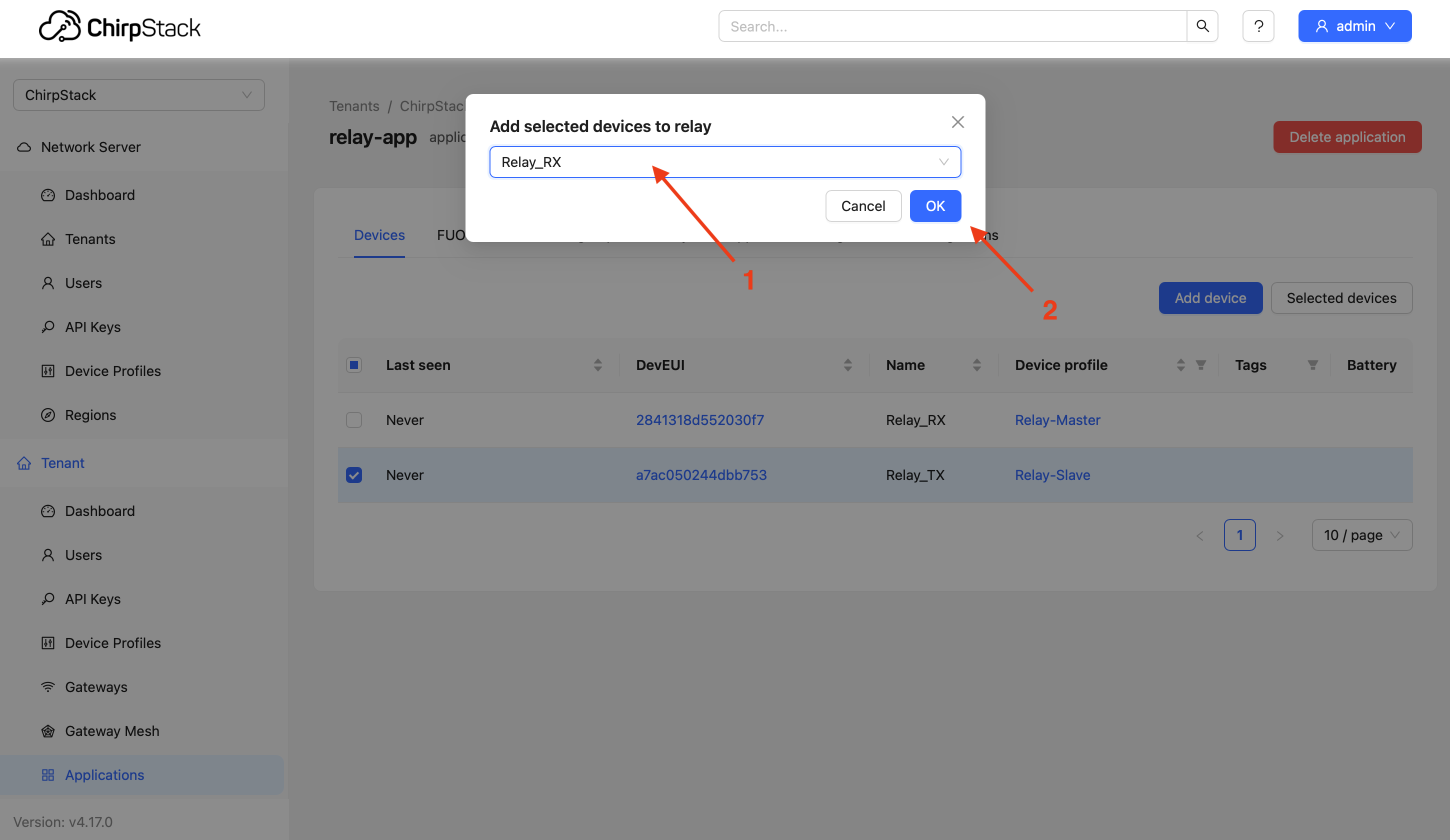The width and height of the screenshot is (1450, 840).
Task: Toggle the select-all header checkbox
Action: [354, 365]
